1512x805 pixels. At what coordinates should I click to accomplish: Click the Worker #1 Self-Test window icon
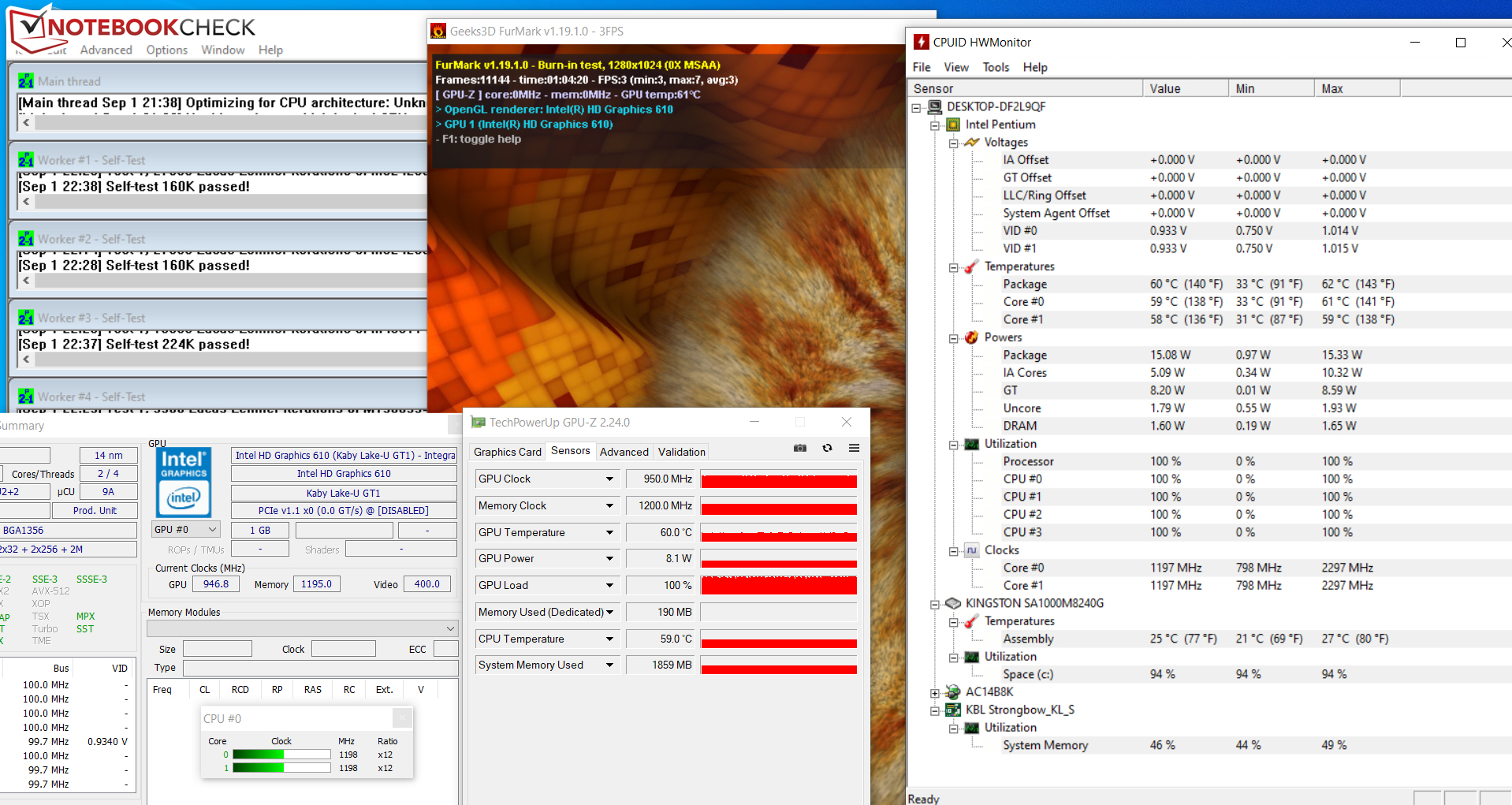coord(26,159)
